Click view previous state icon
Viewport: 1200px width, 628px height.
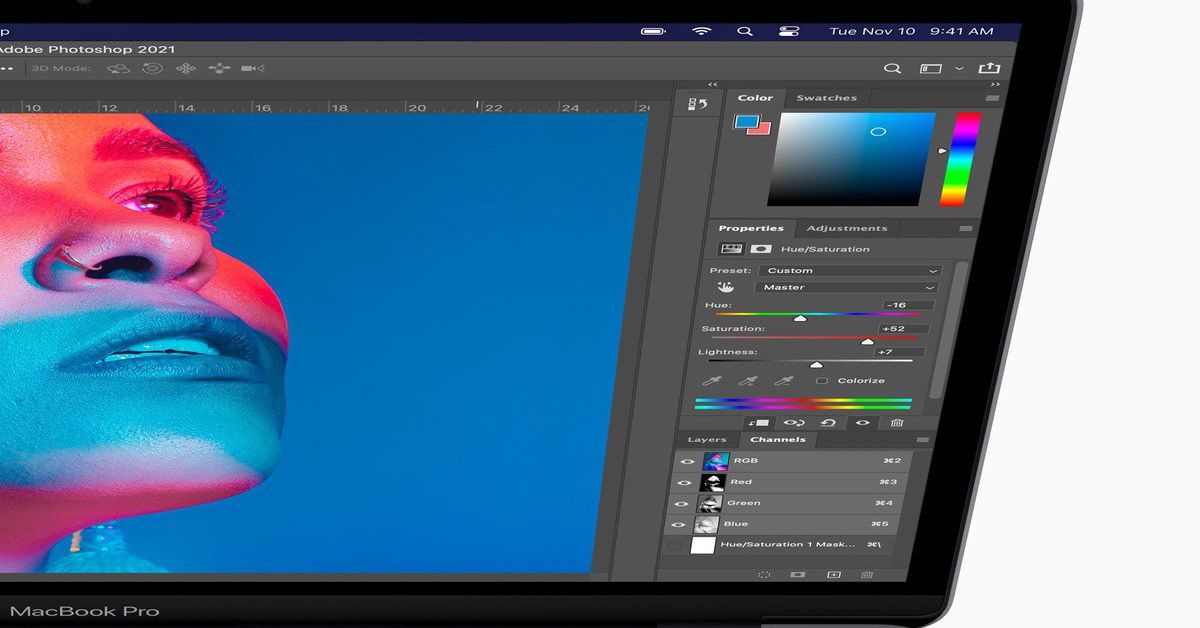tap(795, 422)
